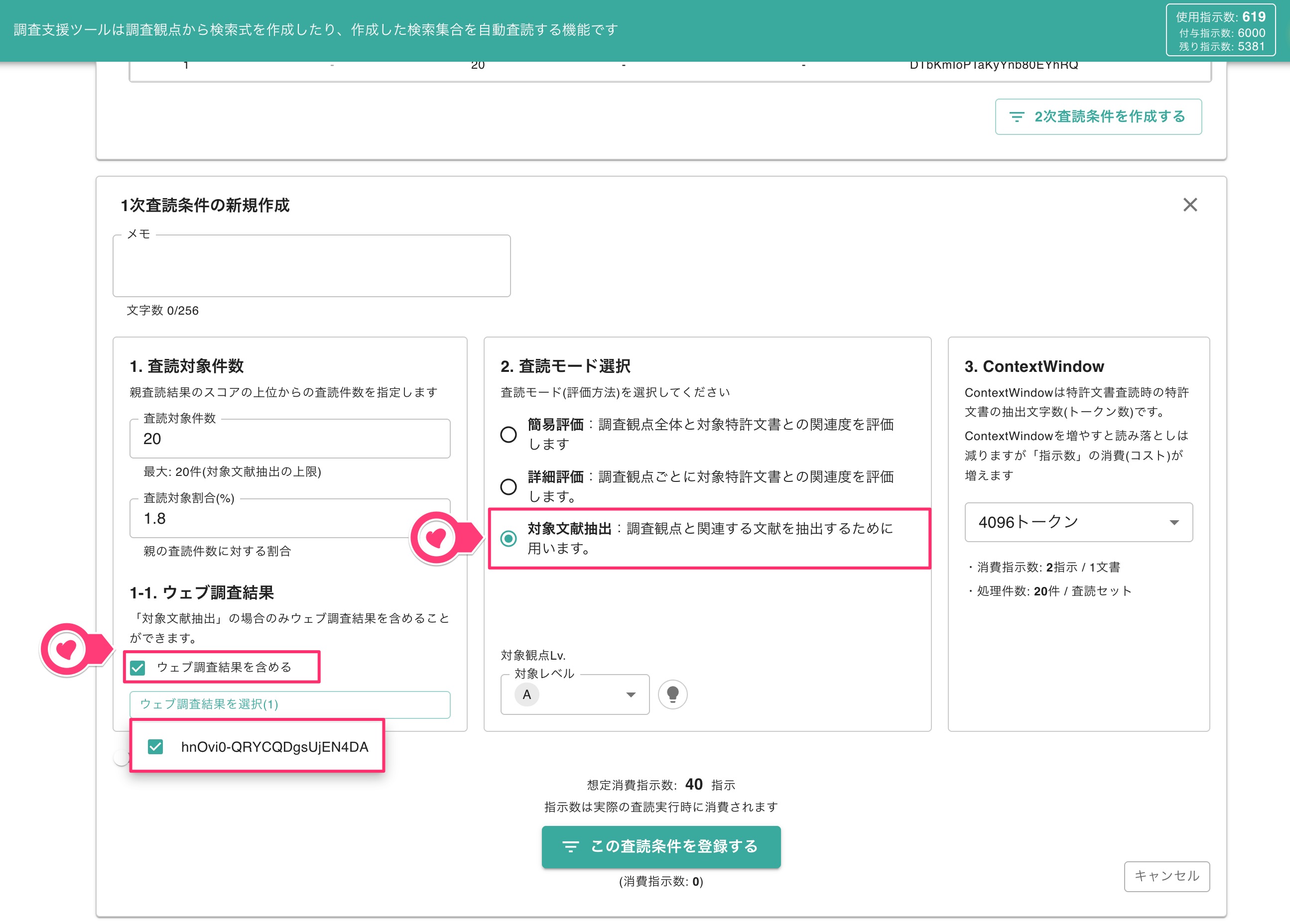
Task: Open the 対象レベル dropdown showing A
Action: point(574,694)
